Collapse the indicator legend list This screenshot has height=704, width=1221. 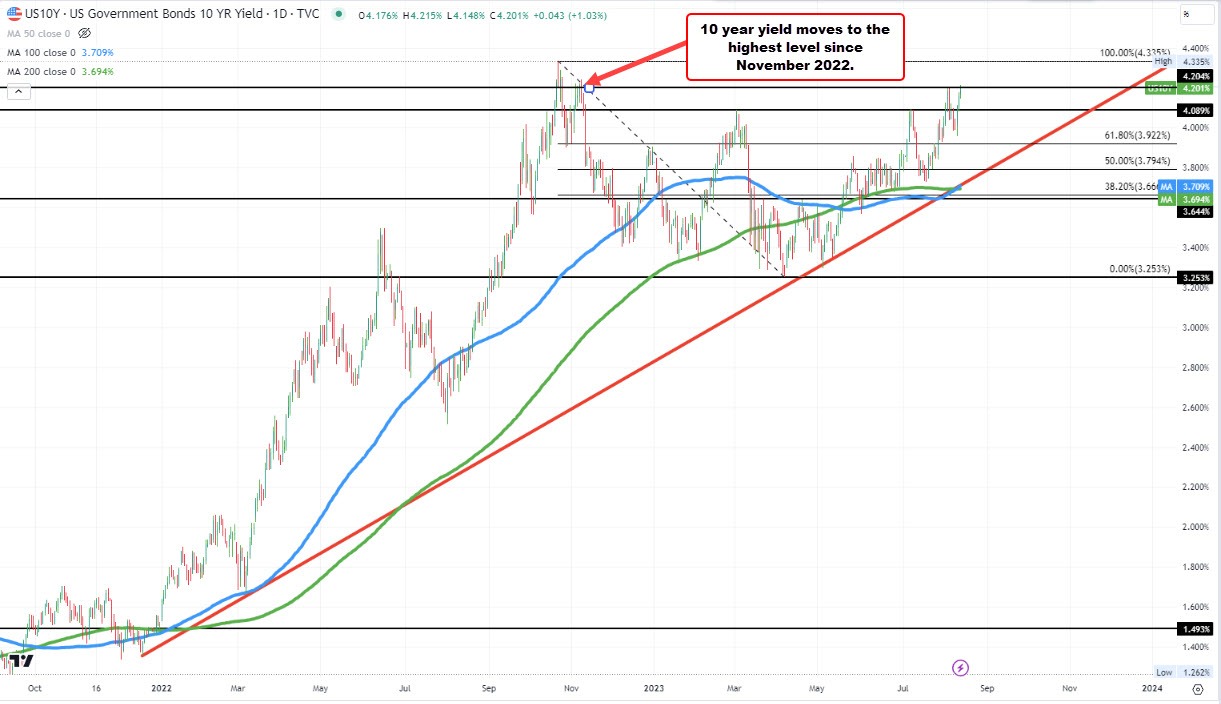tap(19, 92)
